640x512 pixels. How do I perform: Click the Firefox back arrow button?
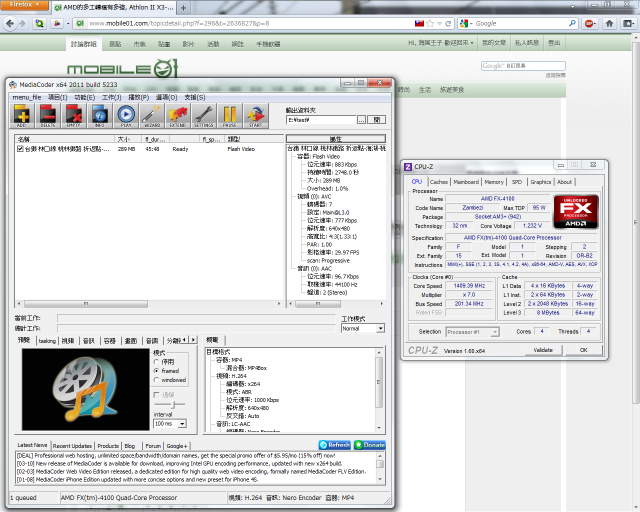tap(10, 23)
